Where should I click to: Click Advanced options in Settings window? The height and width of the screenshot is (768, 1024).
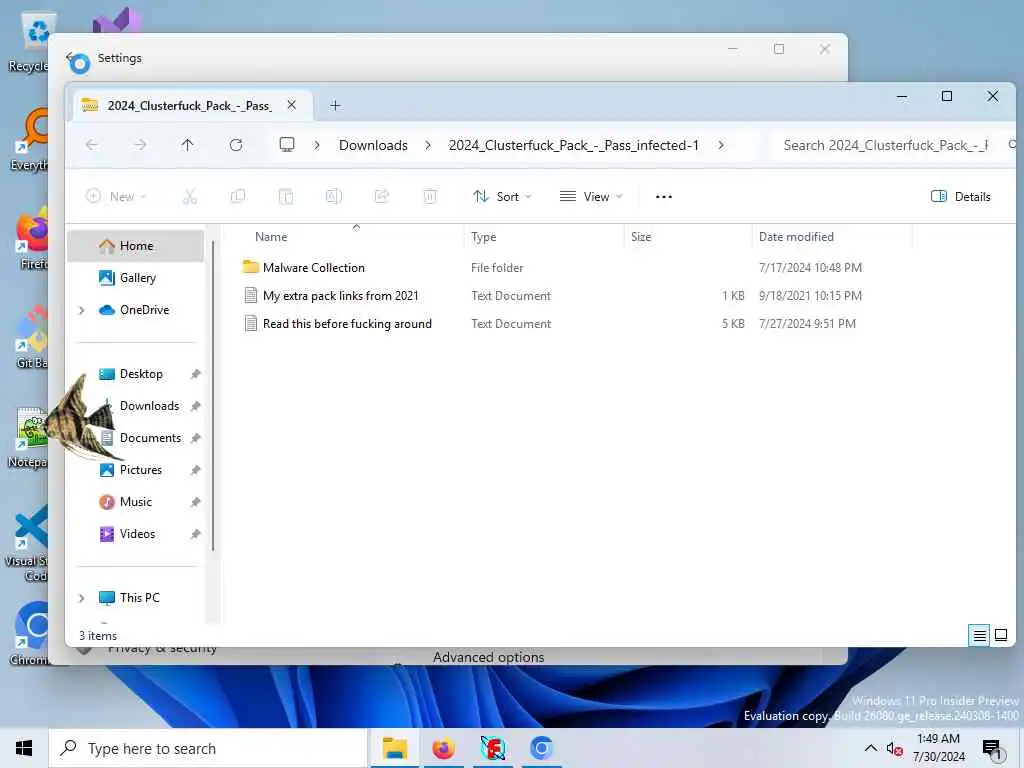tap(488, 657)
